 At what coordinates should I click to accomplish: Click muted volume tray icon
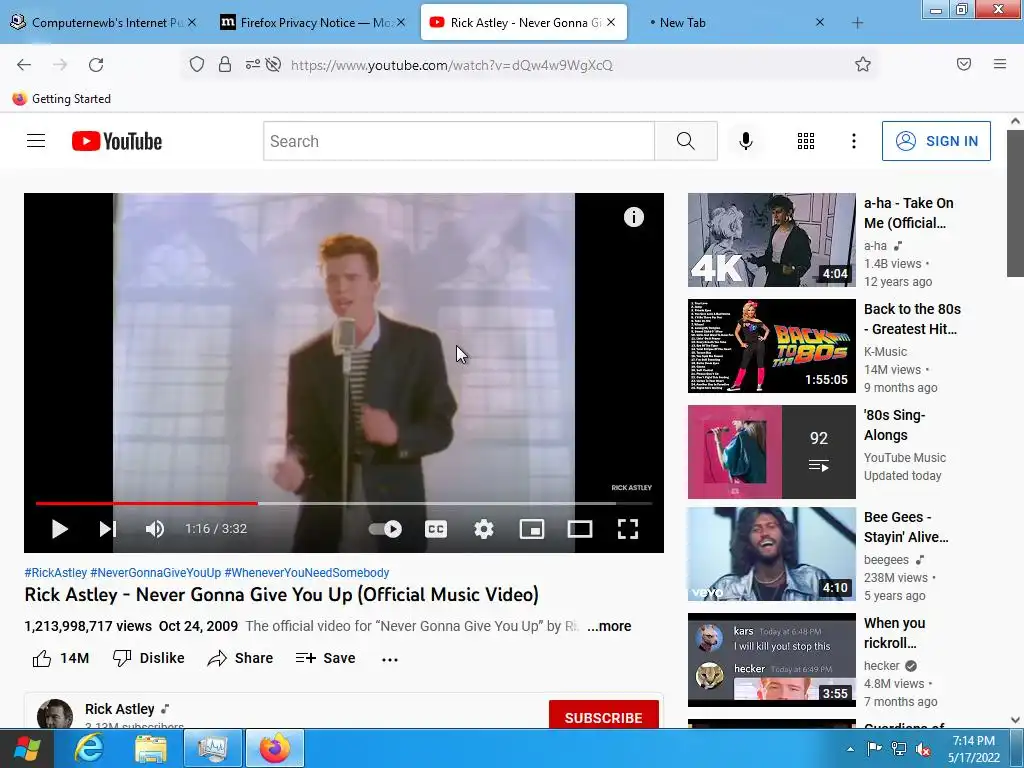(923, 749)
